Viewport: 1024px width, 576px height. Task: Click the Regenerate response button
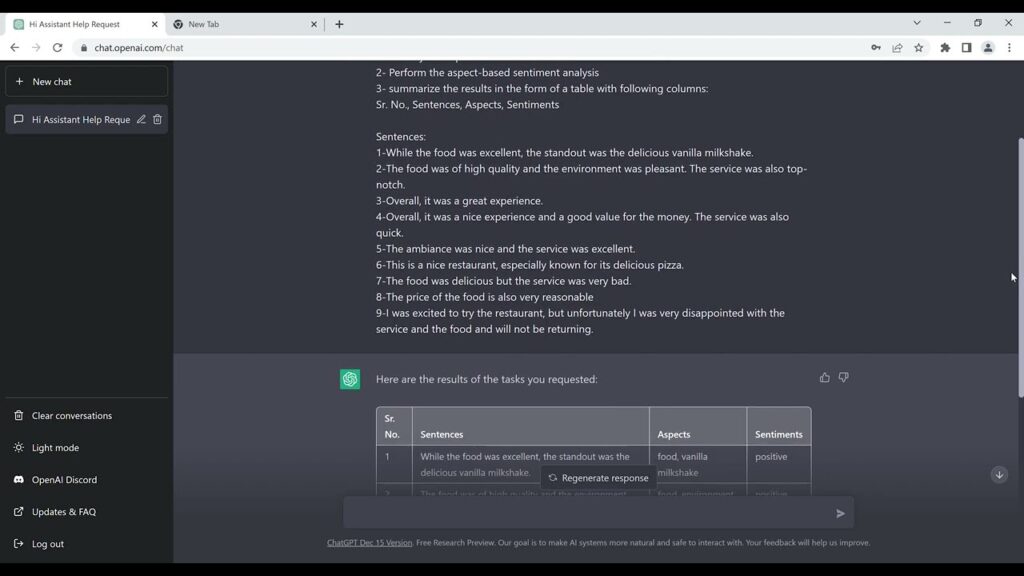coord(598,478)
